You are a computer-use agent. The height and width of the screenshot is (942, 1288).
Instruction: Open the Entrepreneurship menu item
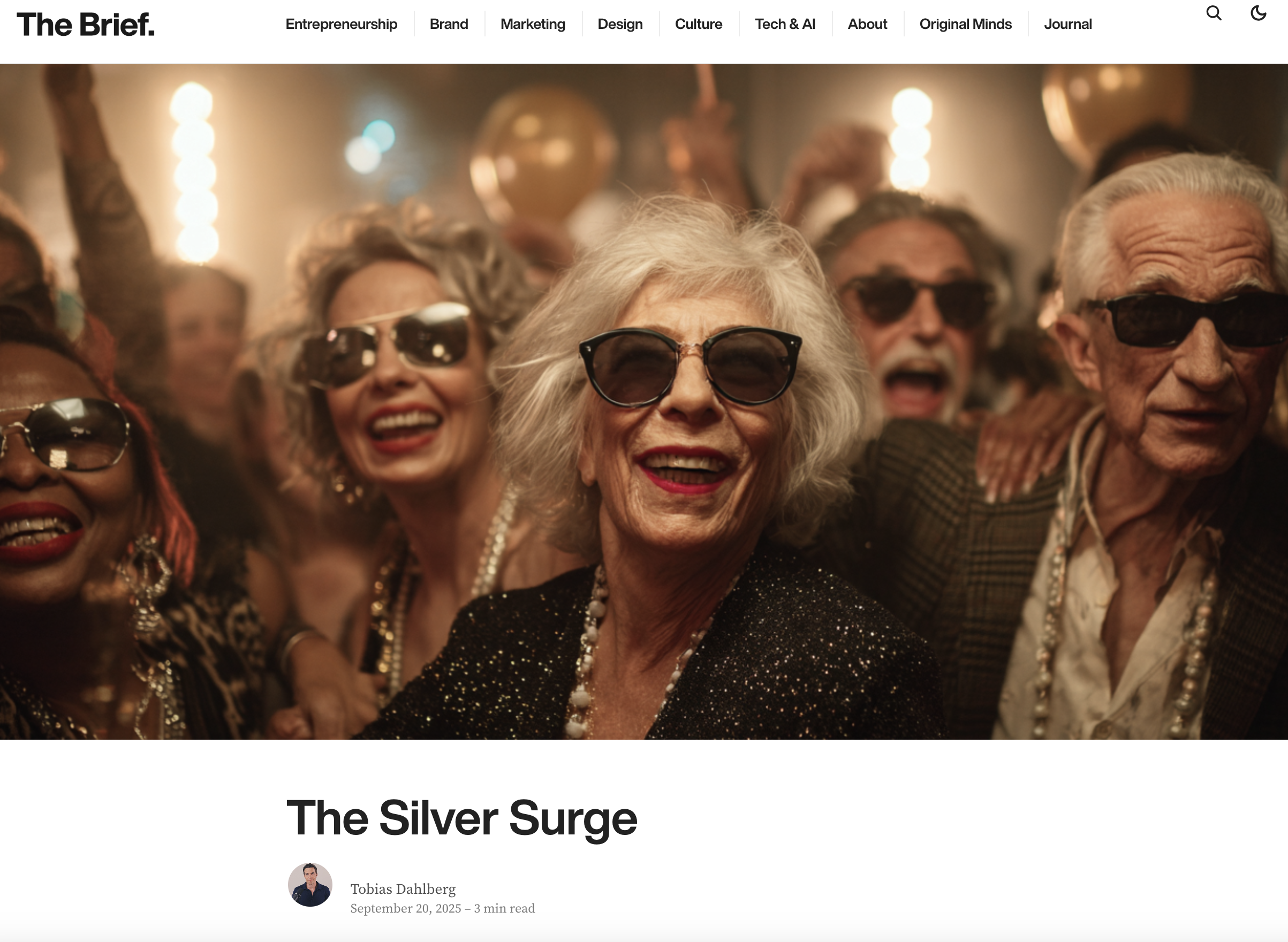click(x=341, y=24)
